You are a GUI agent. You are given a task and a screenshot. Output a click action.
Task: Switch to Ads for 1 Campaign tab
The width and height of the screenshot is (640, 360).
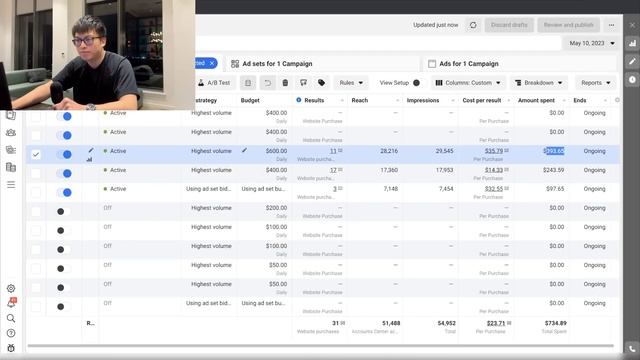[519, 64]
